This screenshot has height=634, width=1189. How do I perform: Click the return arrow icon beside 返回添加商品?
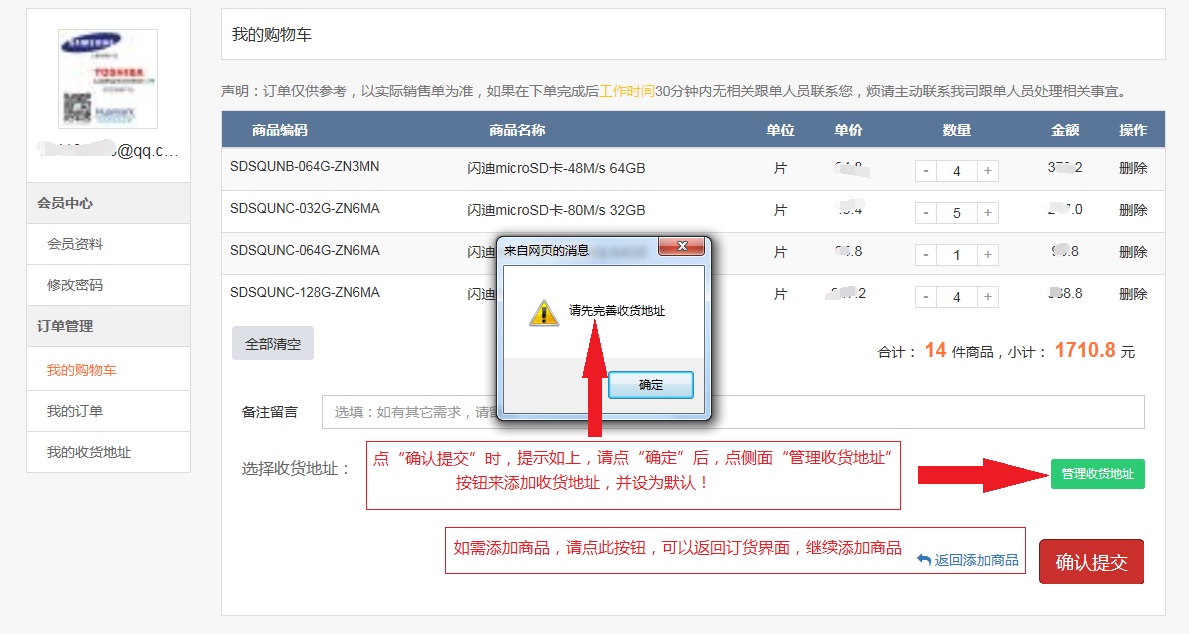pyautogui.click(x=924, y=560)
